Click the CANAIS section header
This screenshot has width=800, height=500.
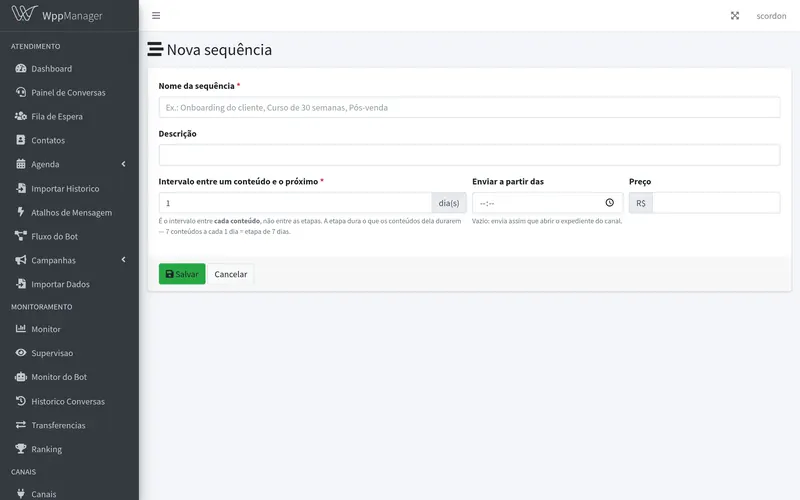23,471
